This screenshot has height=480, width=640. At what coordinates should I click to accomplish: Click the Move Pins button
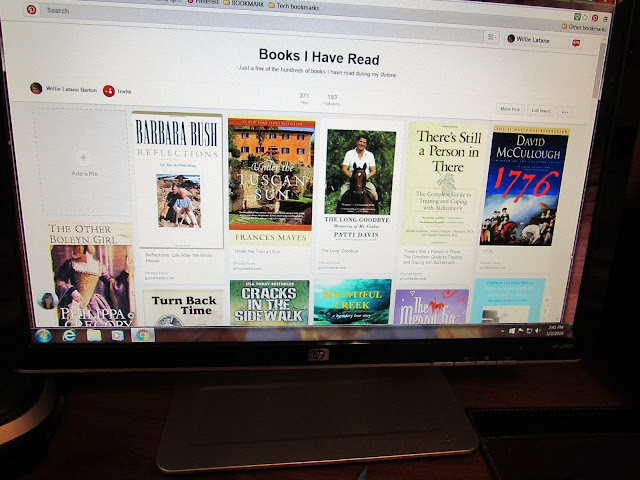click(510, 109)
